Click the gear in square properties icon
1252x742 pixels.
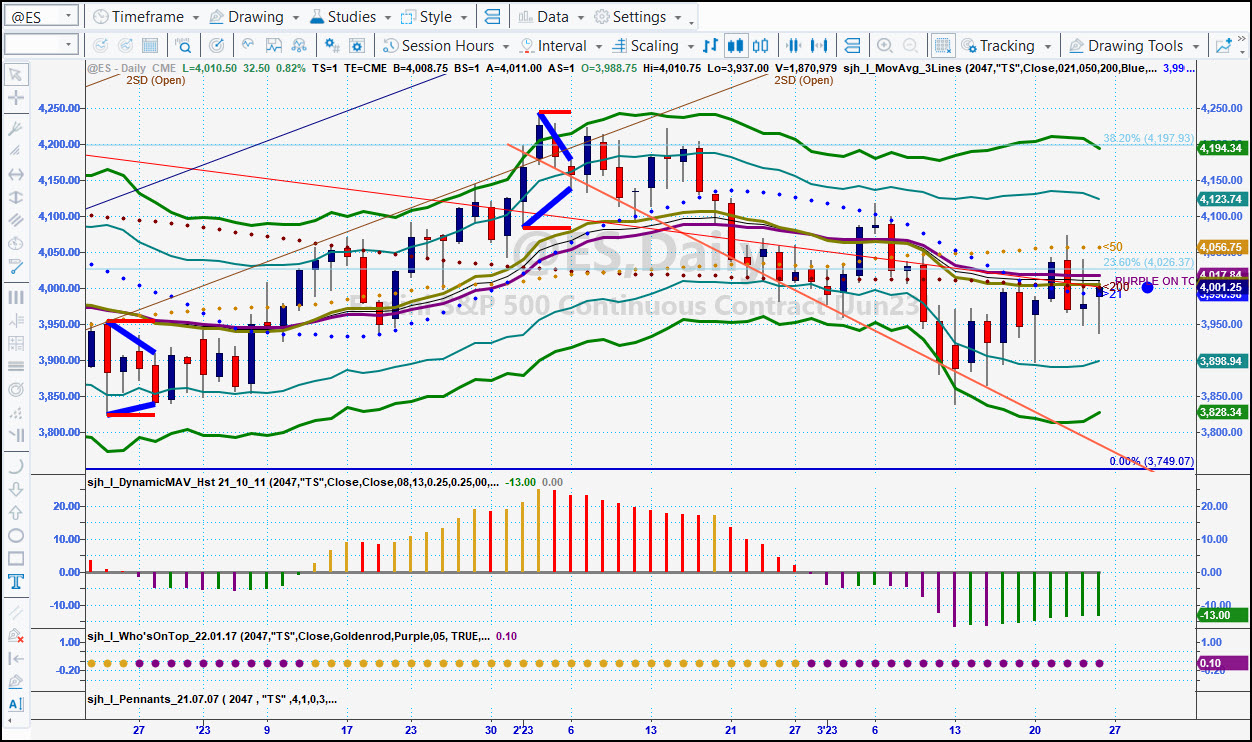click(357, 46)
